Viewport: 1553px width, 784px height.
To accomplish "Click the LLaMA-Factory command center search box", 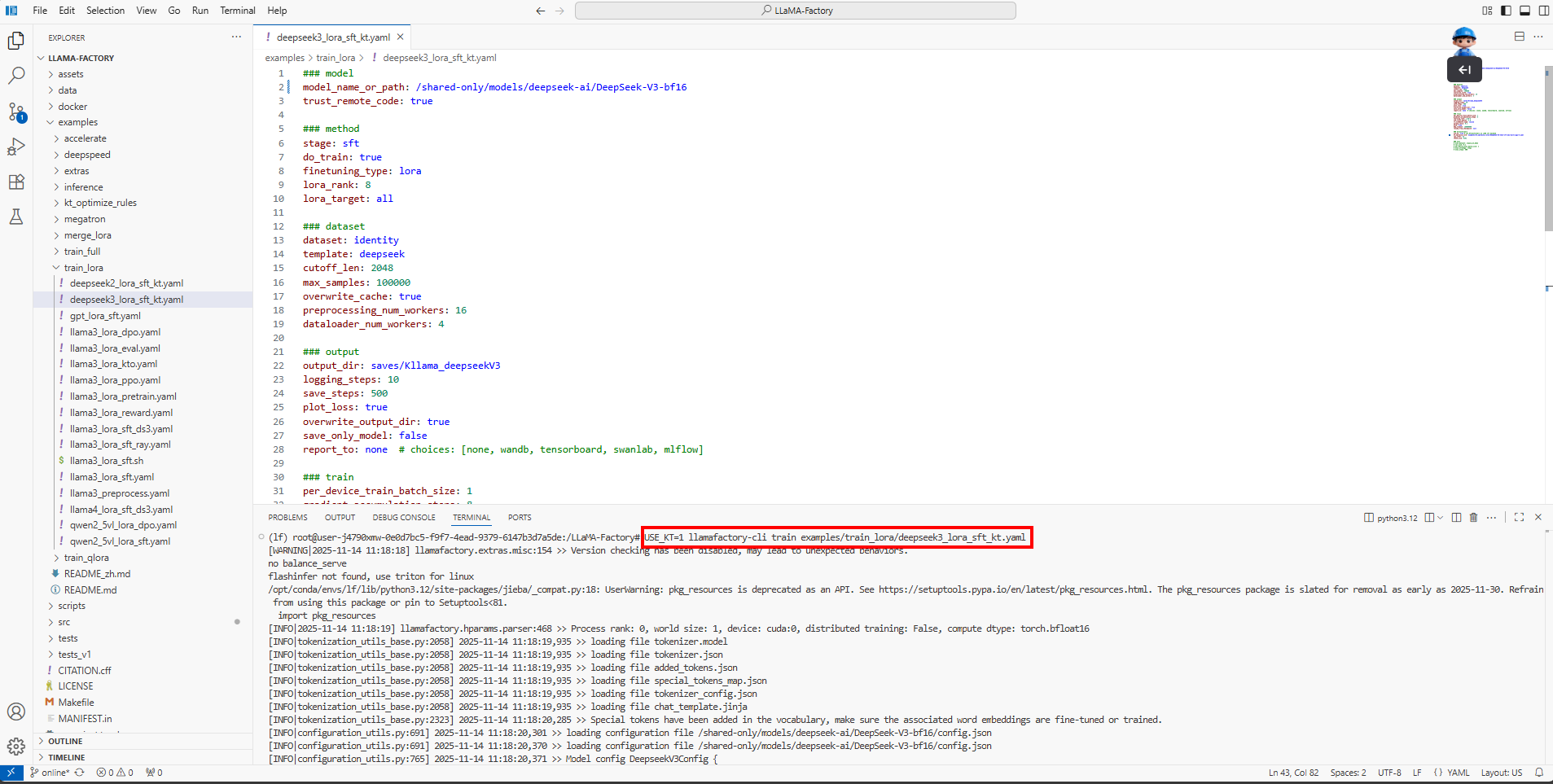I will [x=796, y=11].
